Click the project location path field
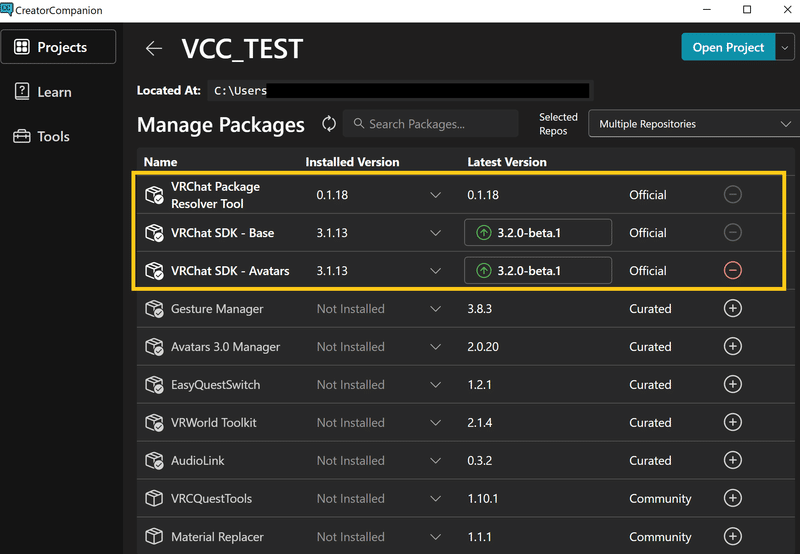Viewport: 800px width, 554px height. click(x=401, y=91)
